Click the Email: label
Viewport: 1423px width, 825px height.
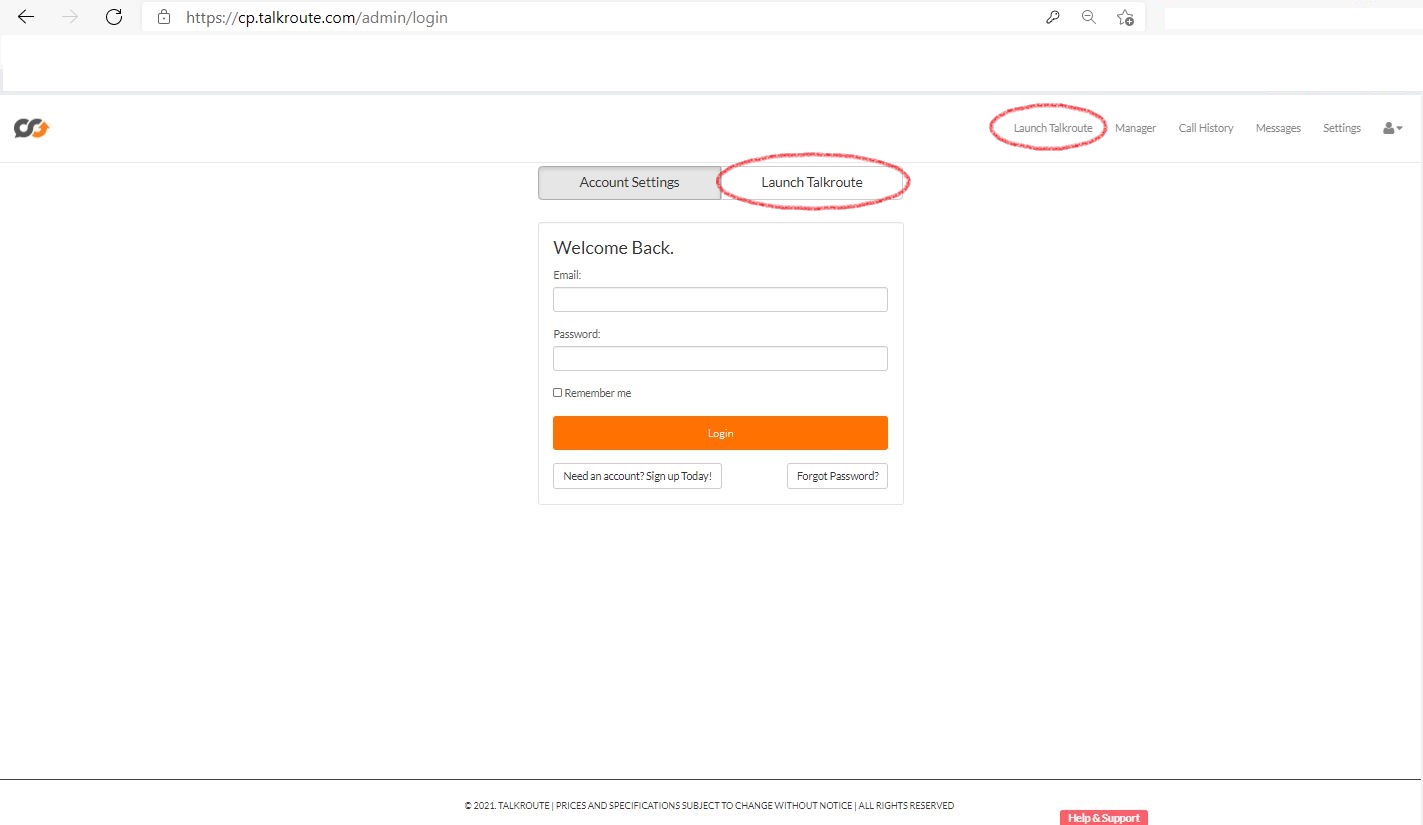pyautogui.click(x=567, y=275)
